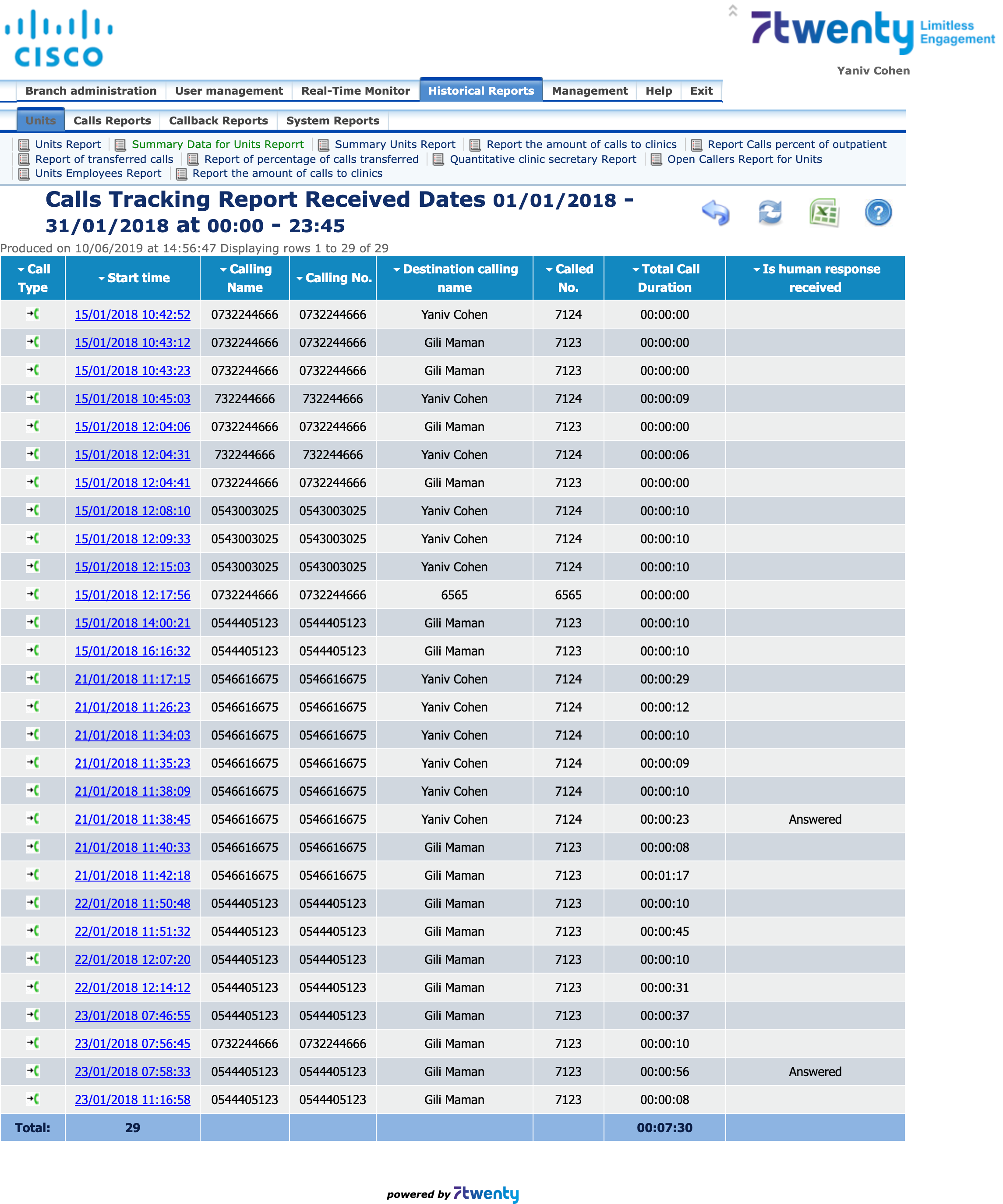
Task: Click the report icon beside Open Callers Report
Action: tap(655, 159)
